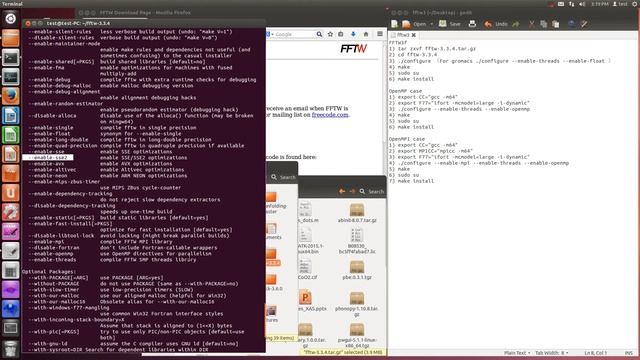Open the mail indicator in the top panel
The height and width of the screenshot is (360, 640).
pos(561,4)
